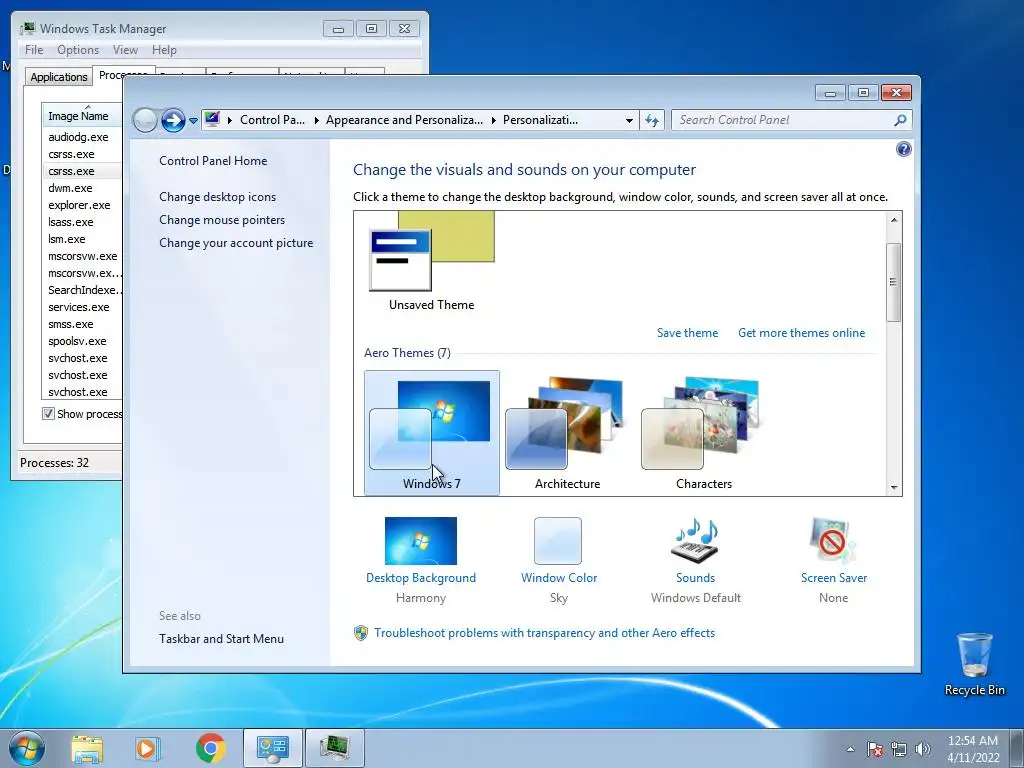The height and width of the screenshot is (768, 1024).
Task: Click the theme list scroll up arrow
Action: point(894,220)
